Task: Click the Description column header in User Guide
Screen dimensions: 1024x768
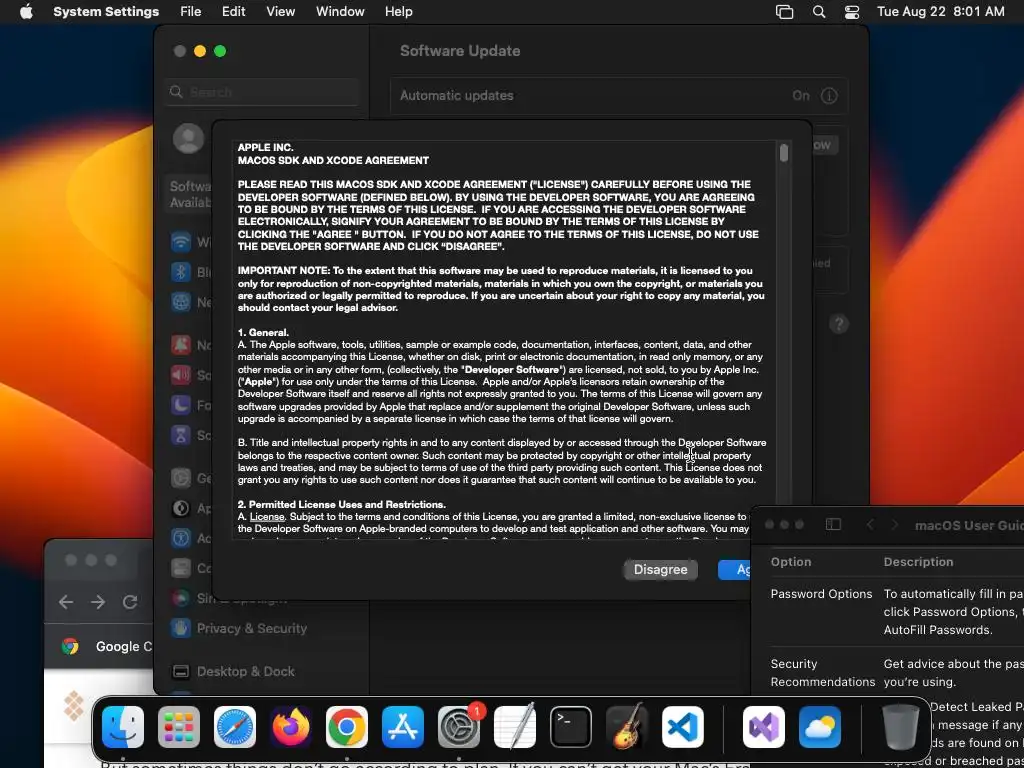Action: [x=918, y=562]
